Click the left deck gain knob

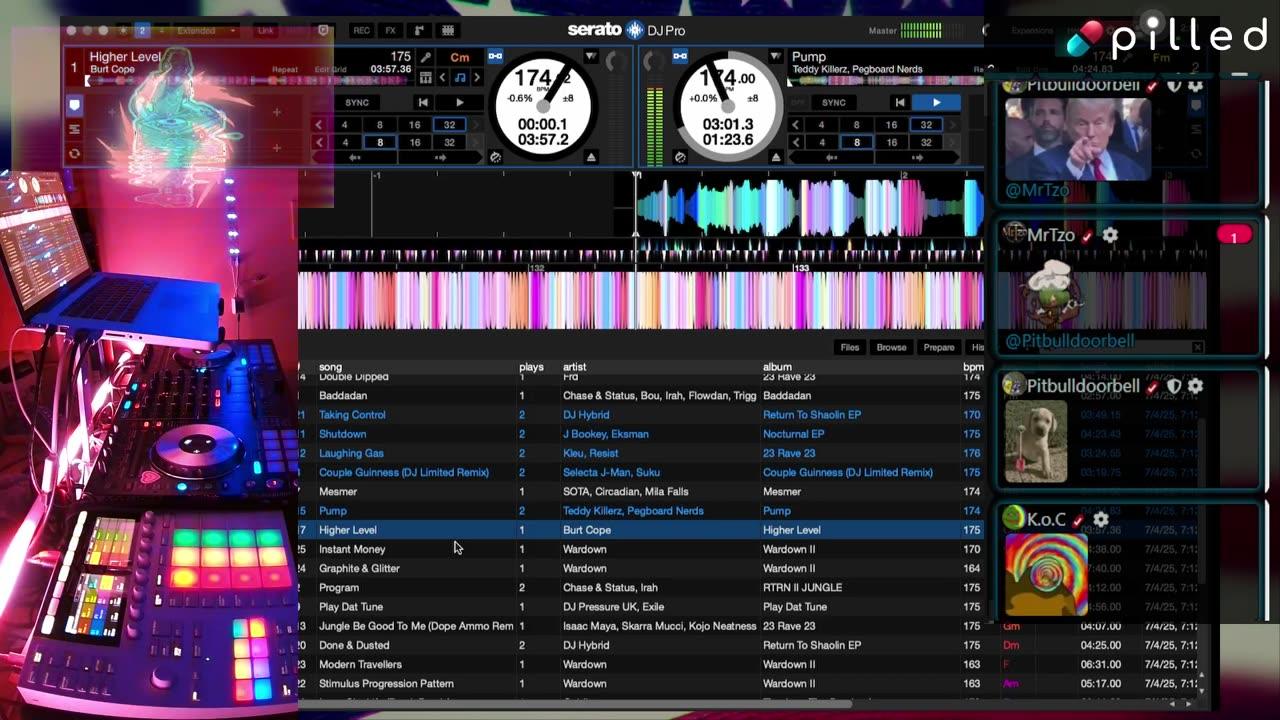[x=614, y=63]
